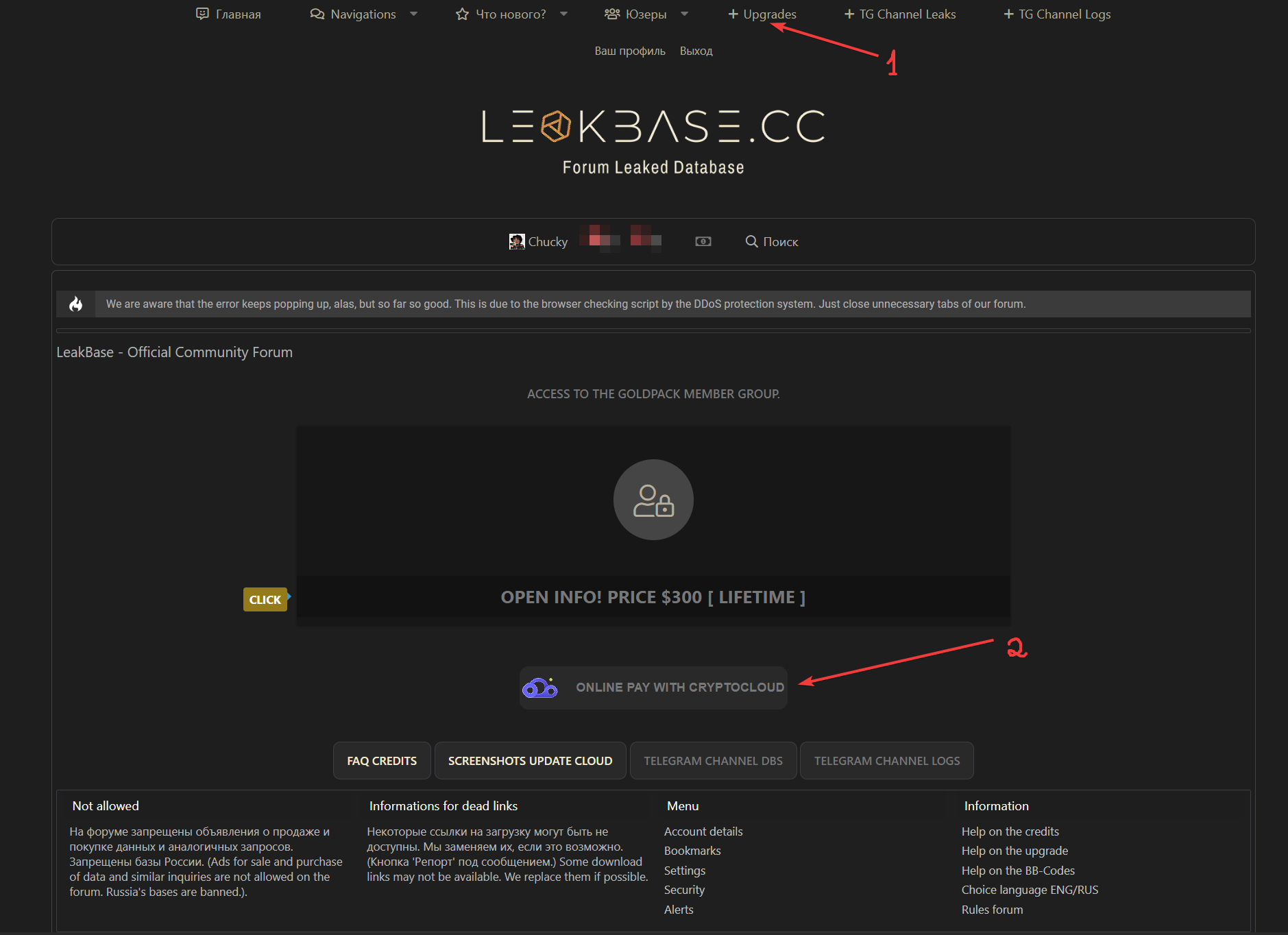This screenshot has width=1288, height=935.
Task: Click the banknote icon in the user bar
Action: click(703, 241)
